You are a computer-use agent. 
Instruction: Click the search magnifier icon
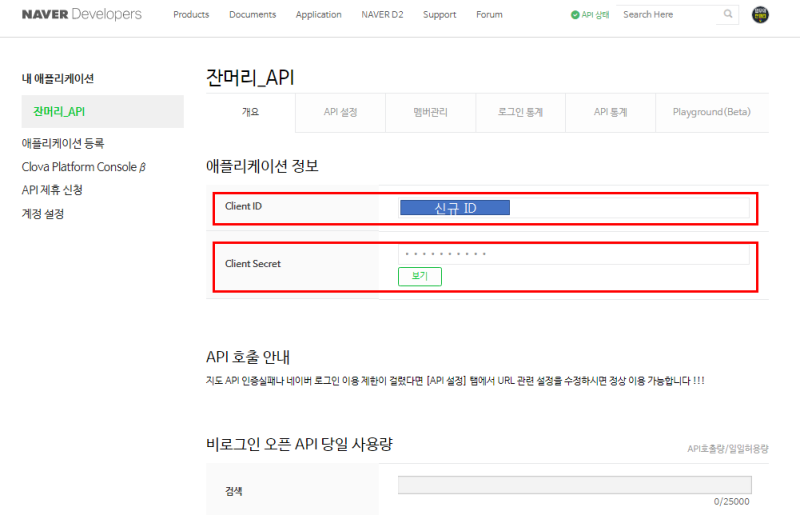tap(728, 14)
